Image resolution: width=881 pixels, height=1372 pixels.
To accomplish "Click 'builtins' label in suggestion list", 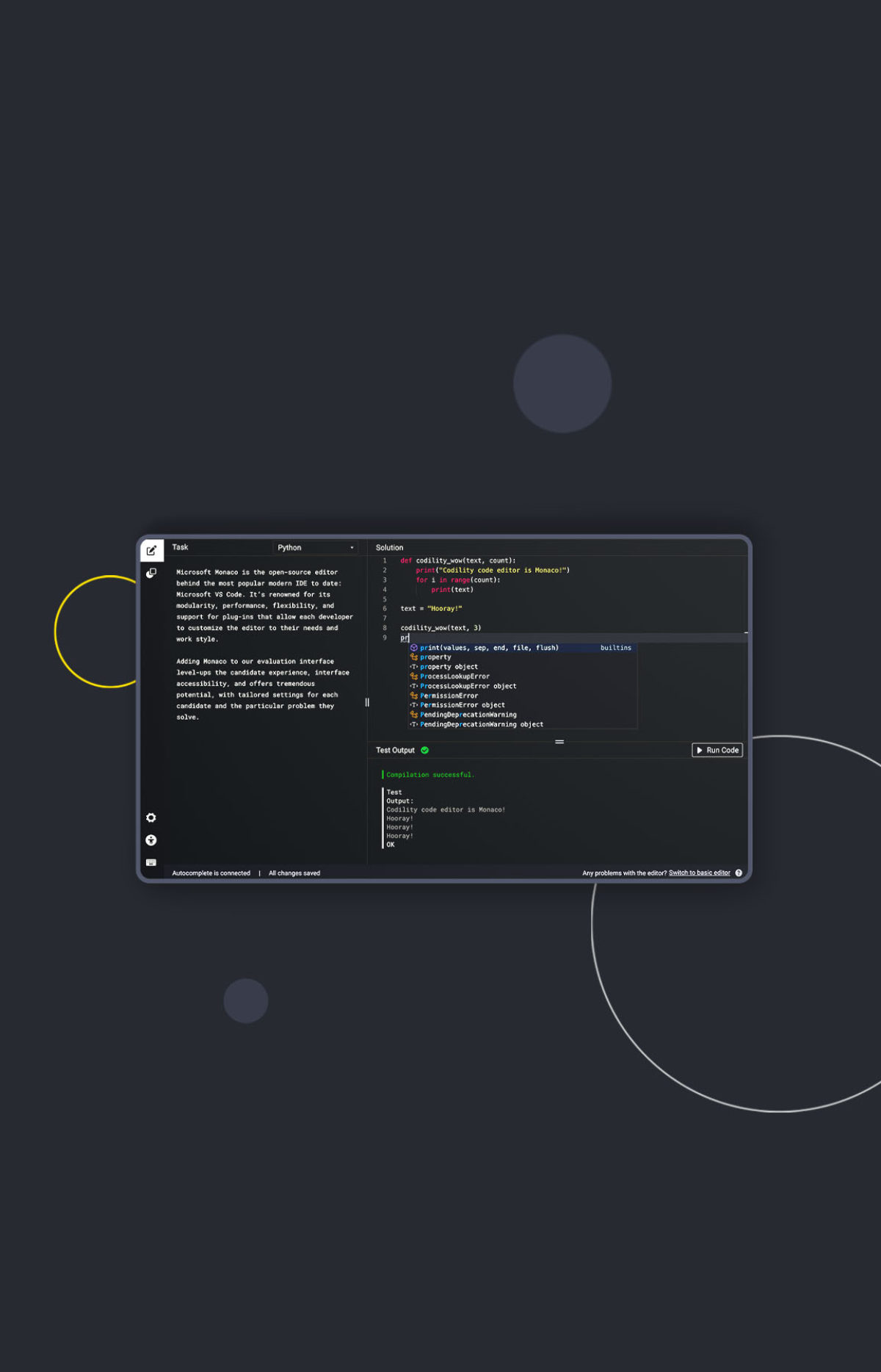I will pos(616,648).
